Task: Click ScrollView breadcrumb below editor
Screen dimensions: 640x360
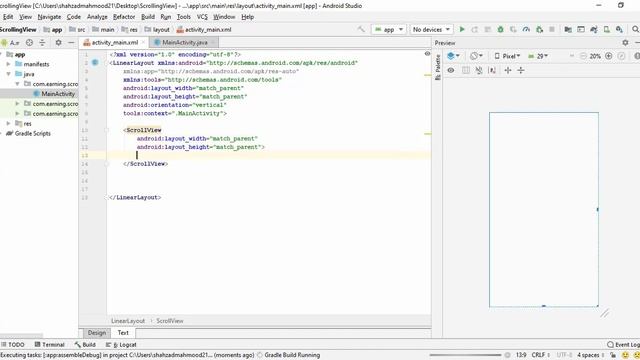Action: click(x=170, y=321)
